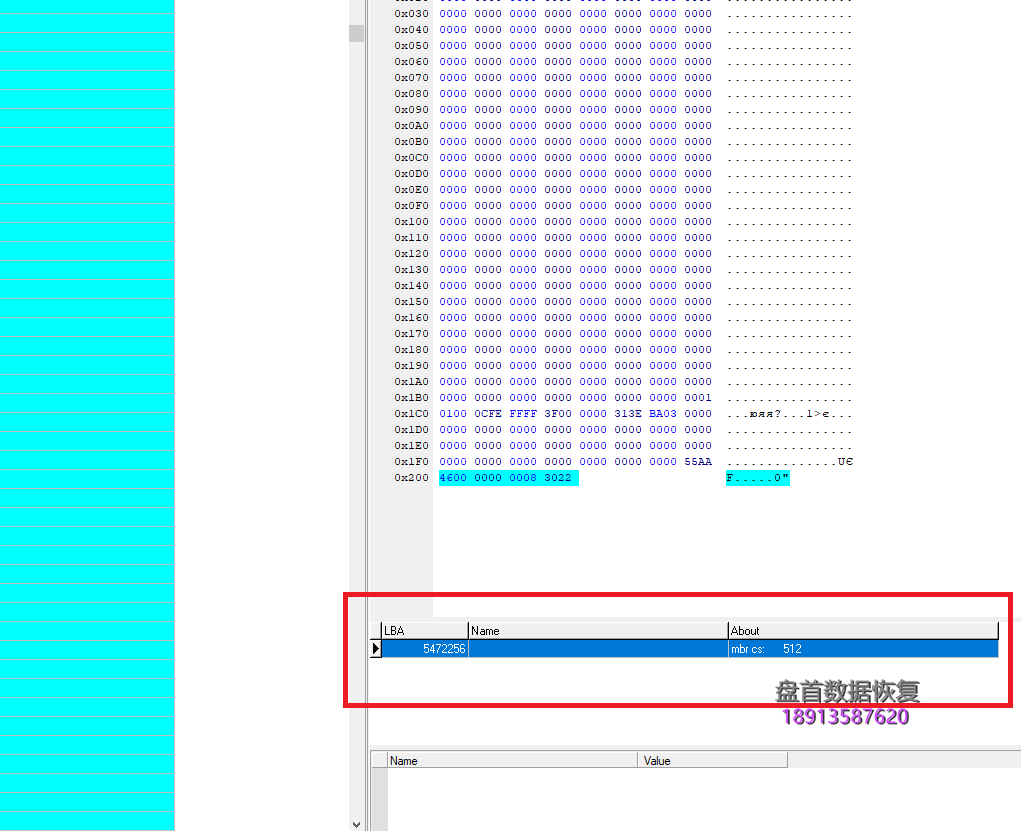Image resolution: width=1021 pixels, height=831 pixels.
Task: Click the empty Name cell in LBA row
Action: click(597, 649)
